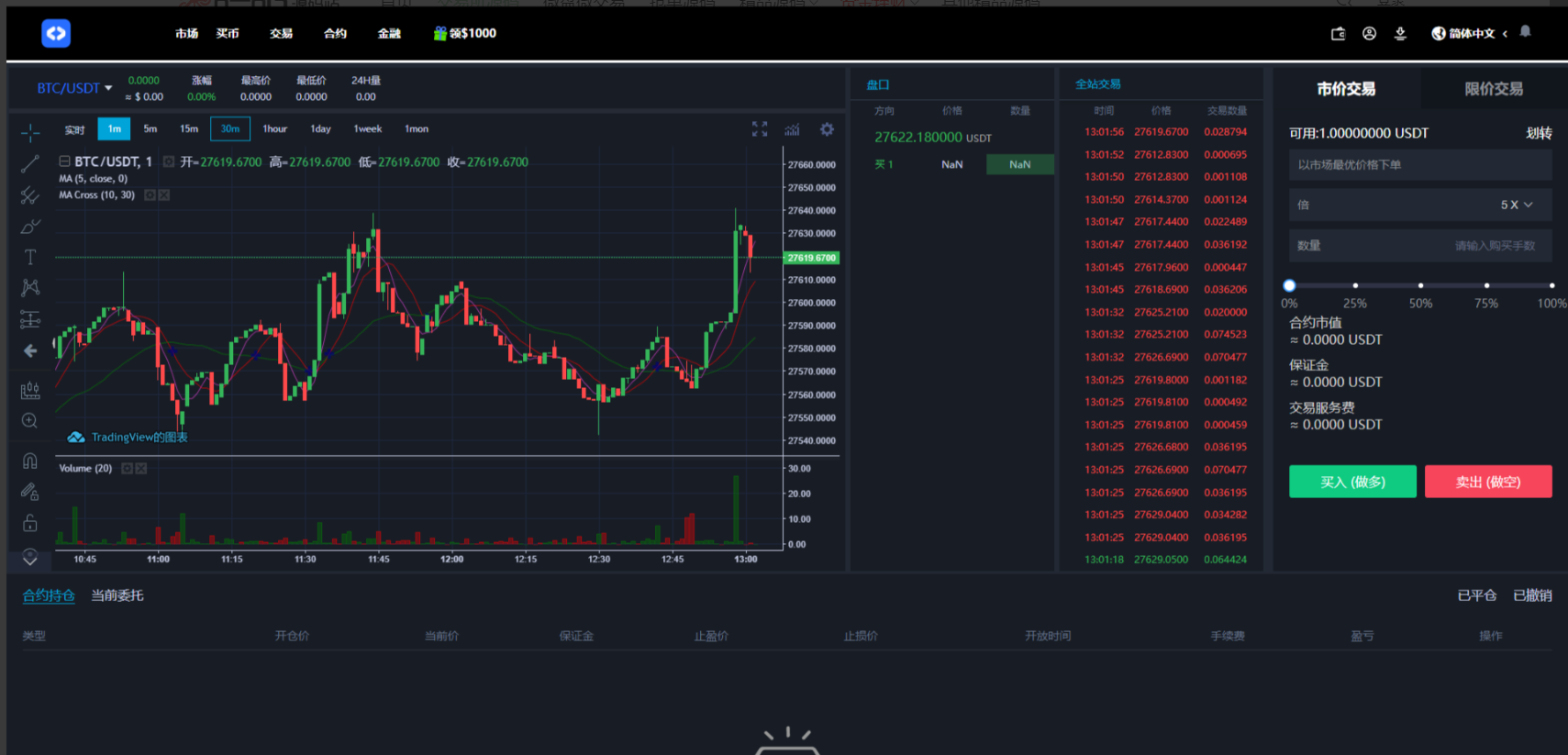
Task: Set amount slider to 50%
Action: pyautogui.click(x=1420, y=286)
